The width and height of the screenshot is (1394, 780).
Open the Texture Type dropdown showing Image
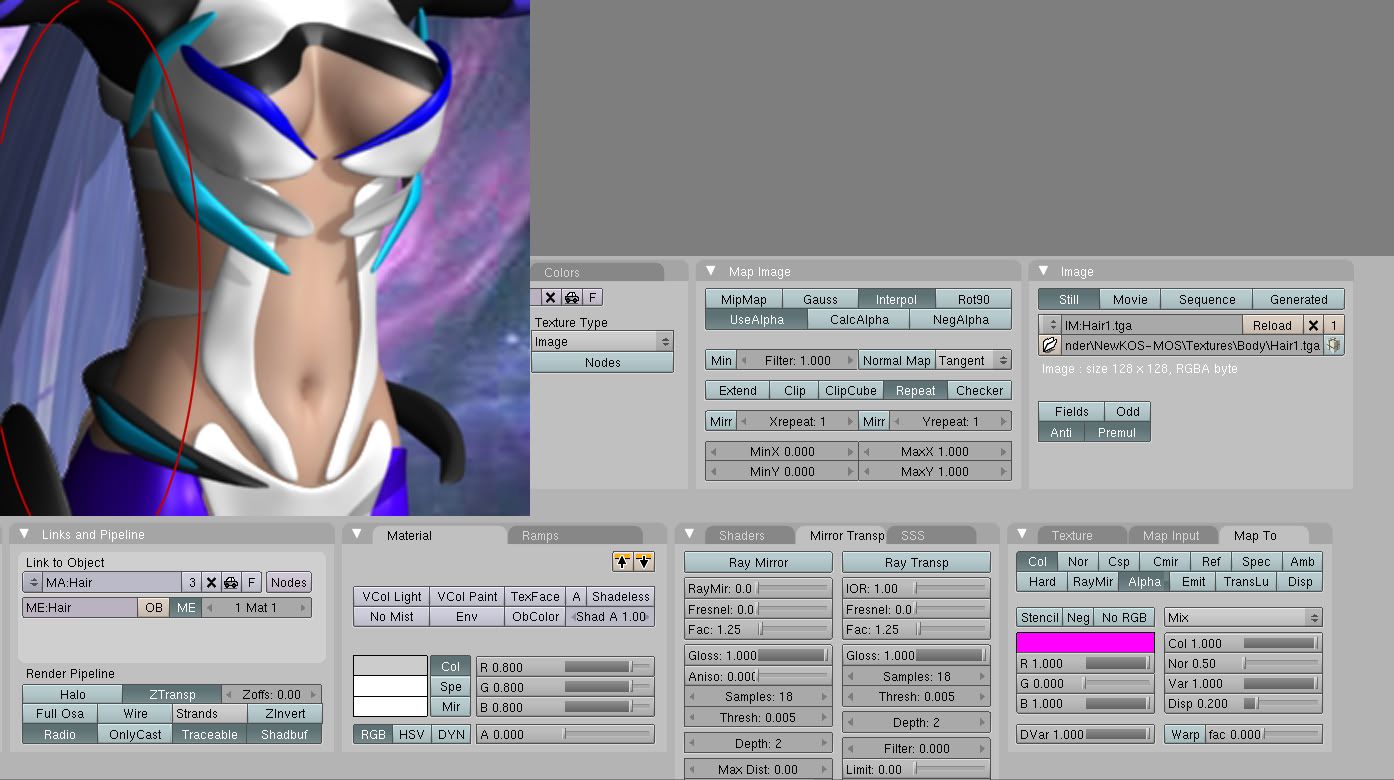tap(602, 340)
